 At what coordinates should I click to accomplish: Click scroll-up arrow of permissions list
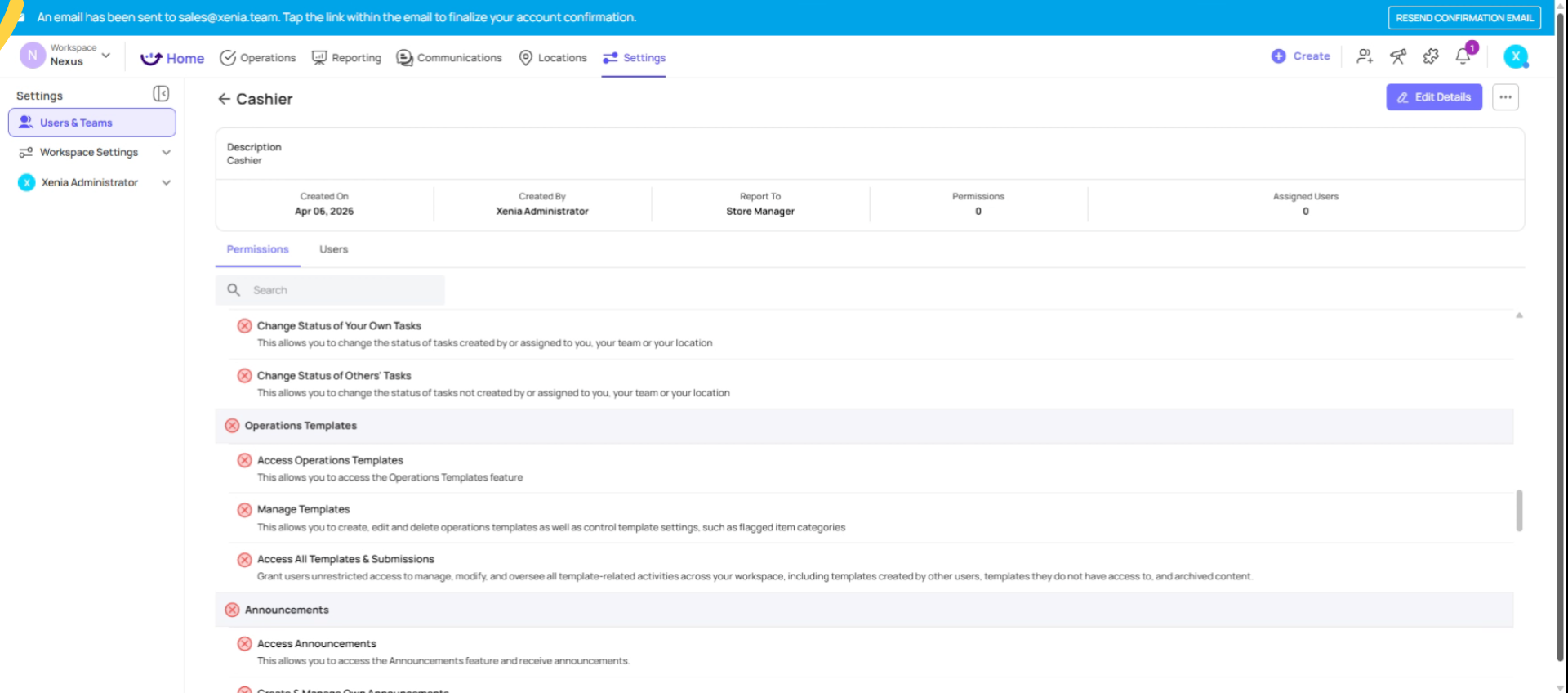point(1519,315)
